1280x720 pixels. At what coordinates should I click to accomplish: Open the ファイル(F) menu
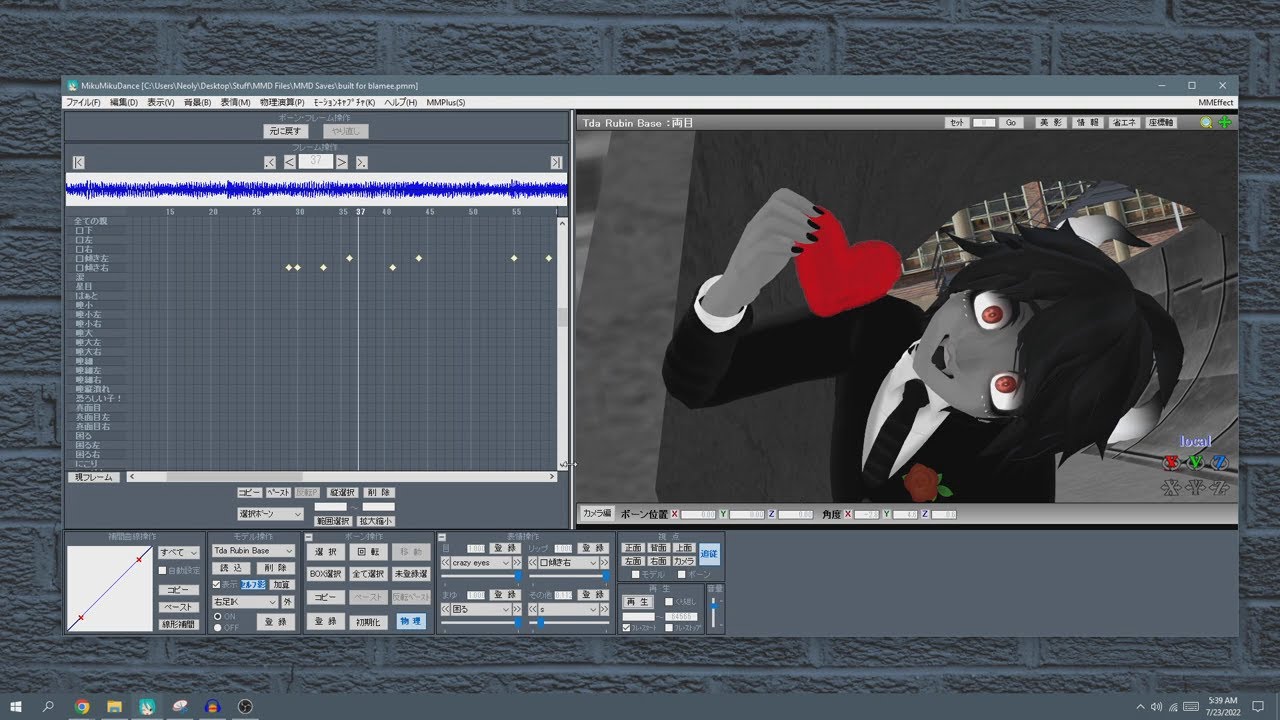pyautogui.click(x=83, y=102)
